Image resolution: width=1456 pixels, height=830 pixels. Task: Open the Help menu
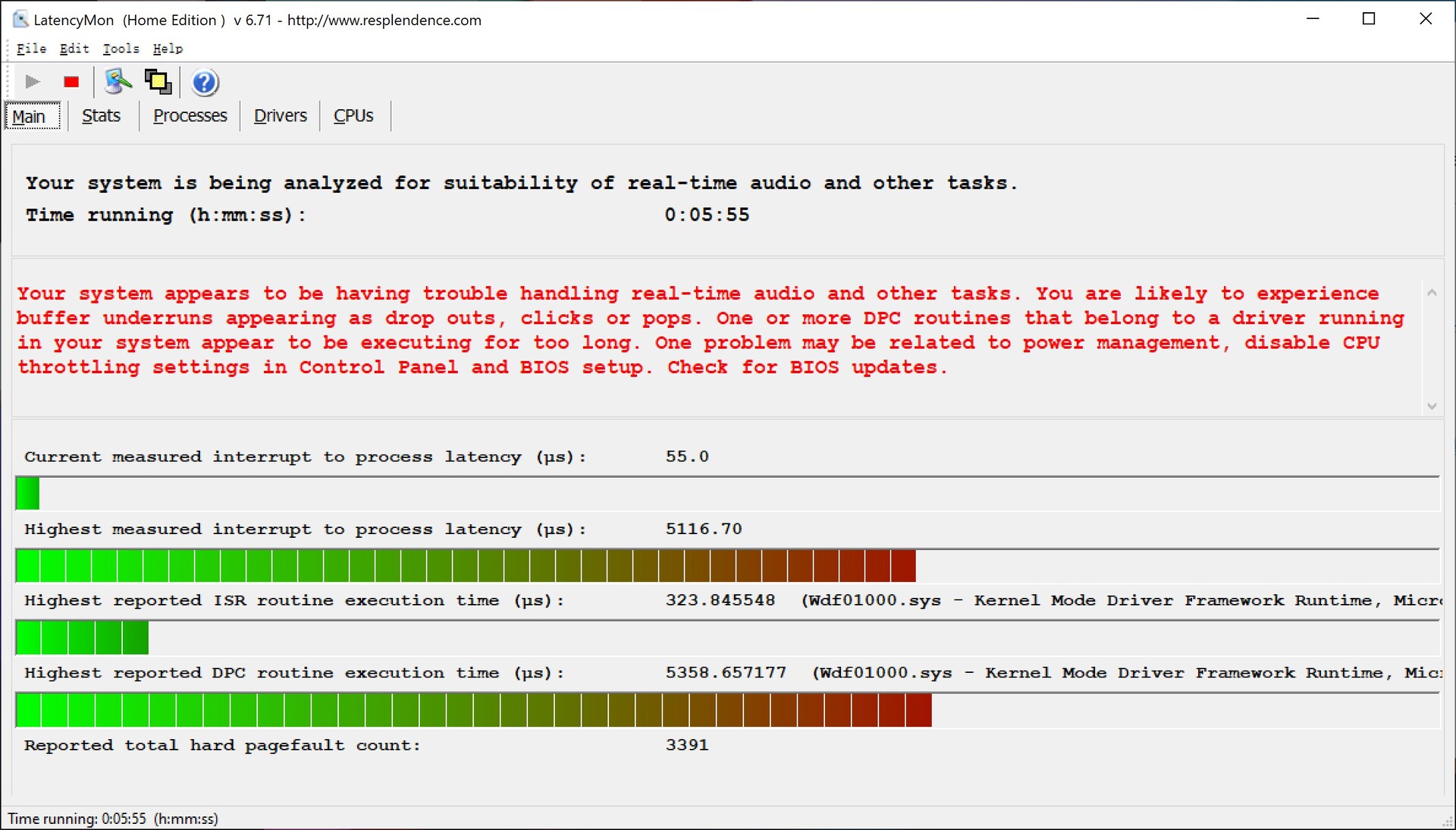pyautogui.click(x=168, y=49)
